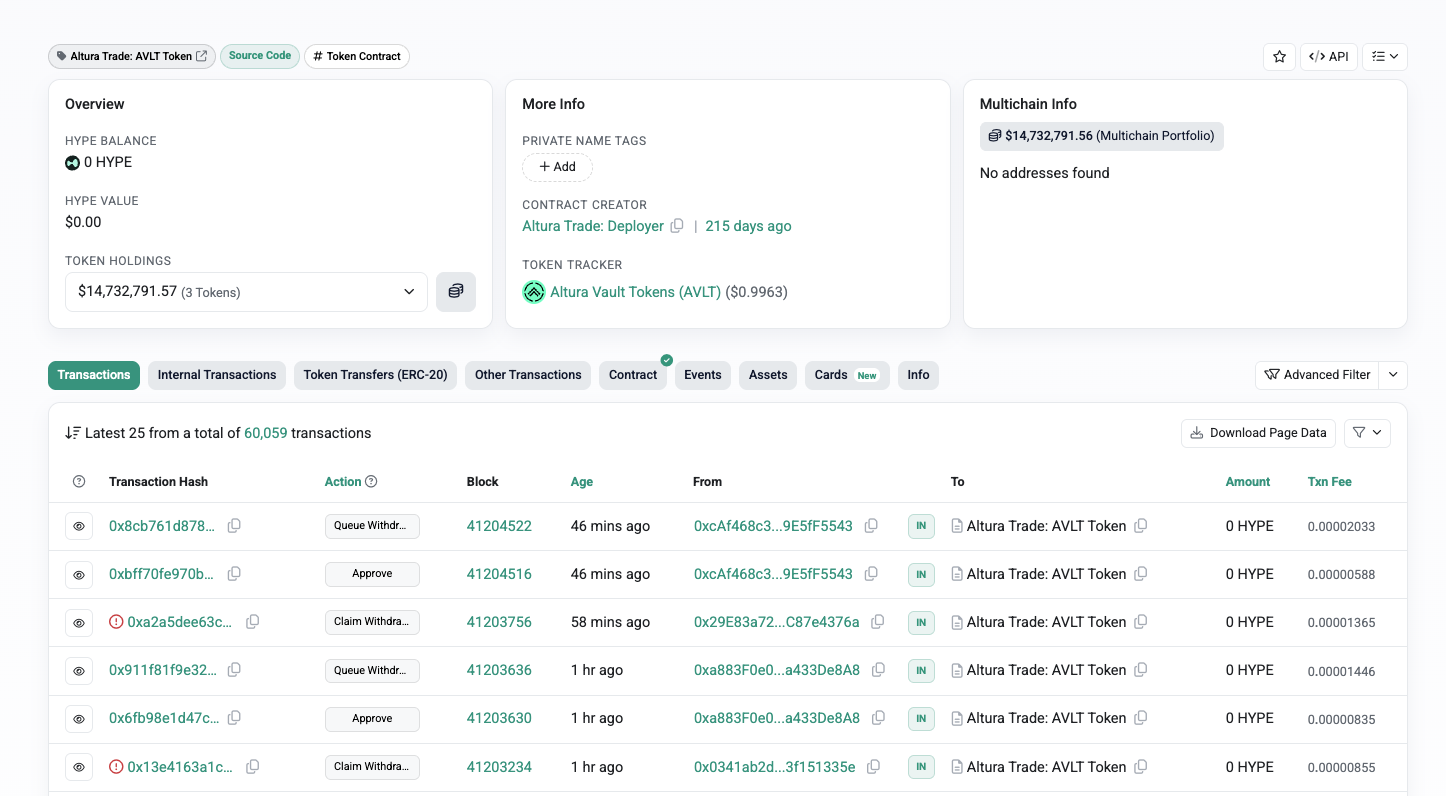The height and width of the screenshot is (796, 1446).
Task: Preview transaction 0x6fb98e1d47c with the eye button
Action: (79, 718)
